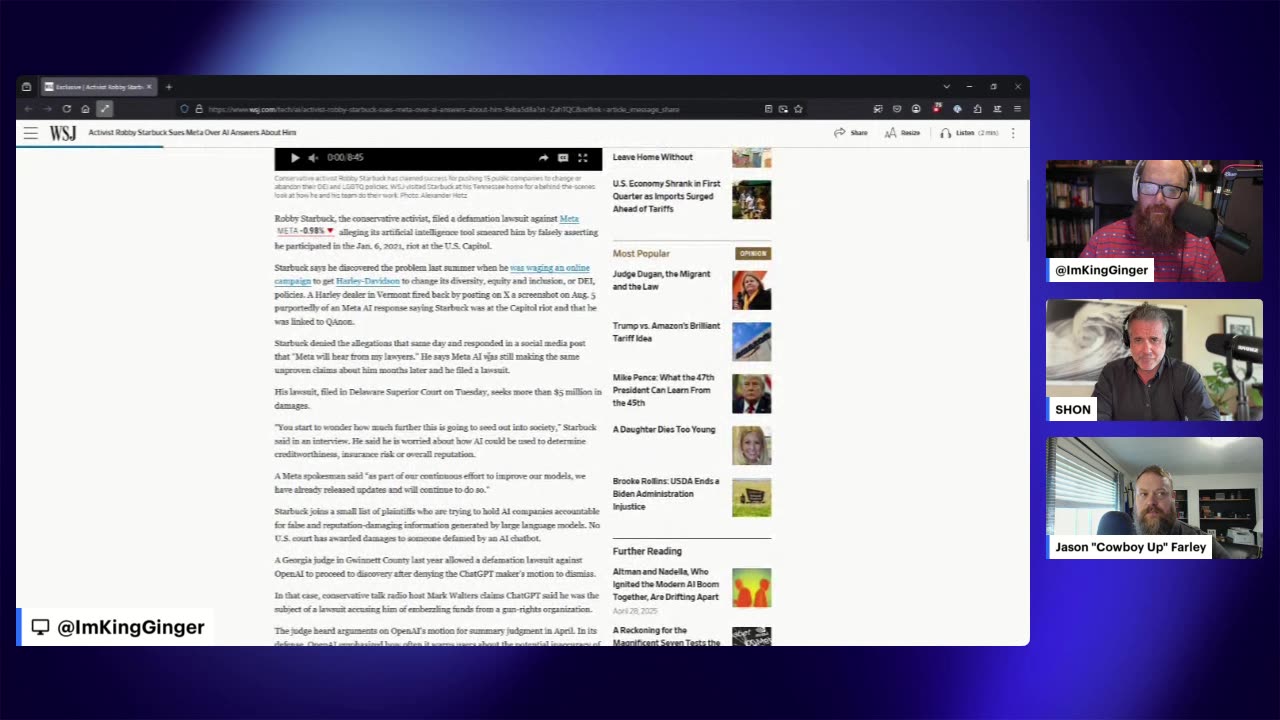Select Jason "Cowboy Up" Farley webcam feed
The image size is (1280, 720).
pyautogui.click(x=1154, y=498)
